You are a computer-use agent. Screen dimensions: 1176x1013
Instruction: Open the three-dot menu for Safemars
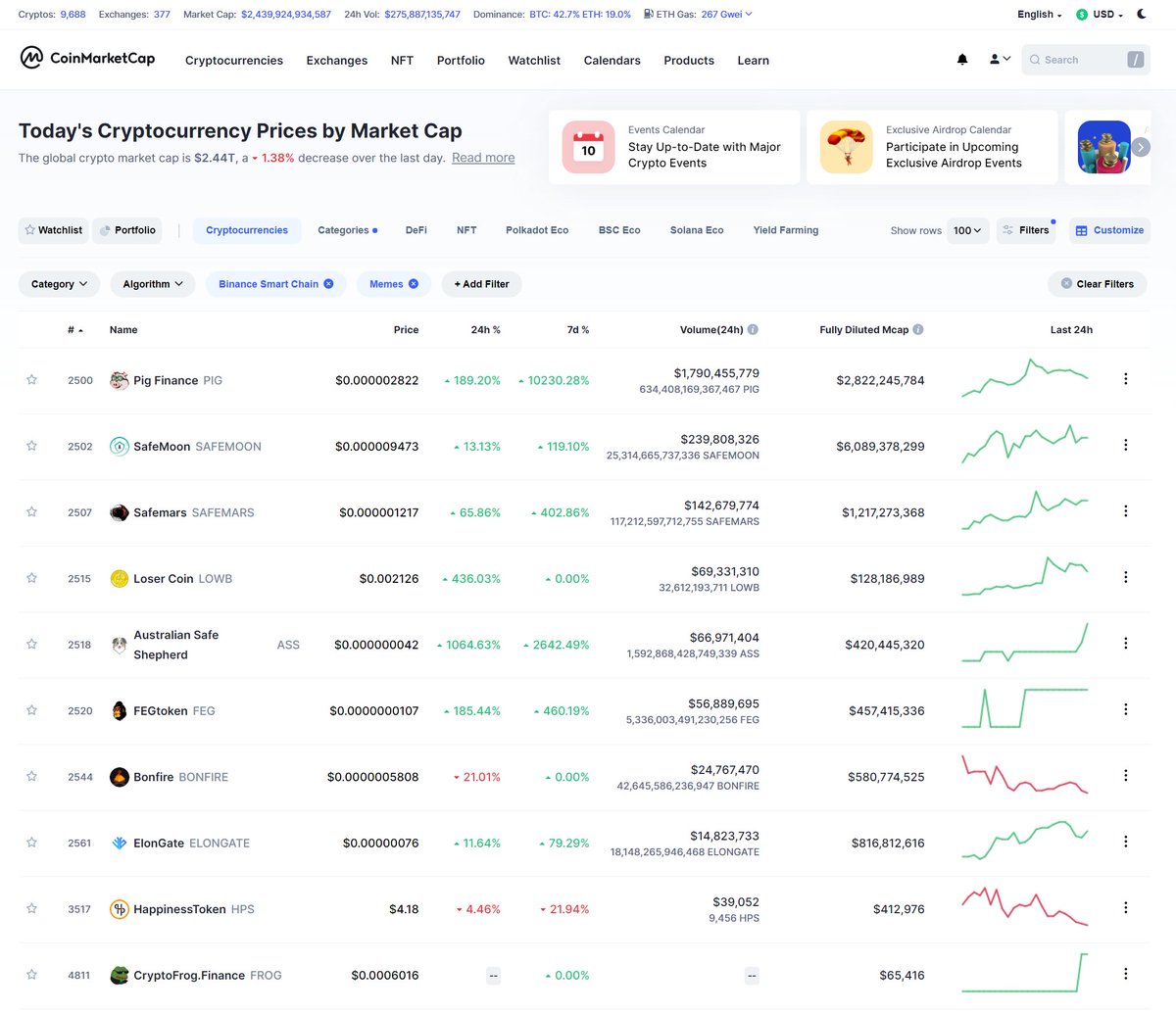pyautogui.click(x=1125, y=511)
